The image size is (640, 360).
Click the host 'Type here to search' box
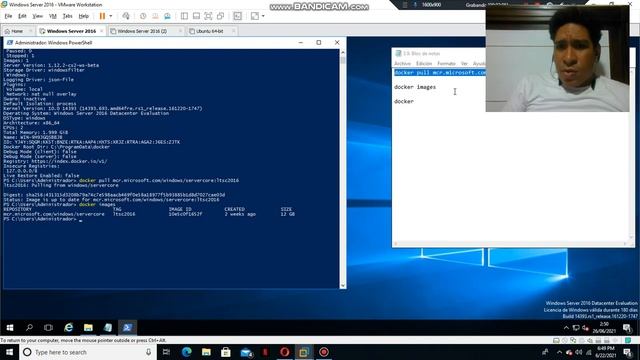(88, 352)
